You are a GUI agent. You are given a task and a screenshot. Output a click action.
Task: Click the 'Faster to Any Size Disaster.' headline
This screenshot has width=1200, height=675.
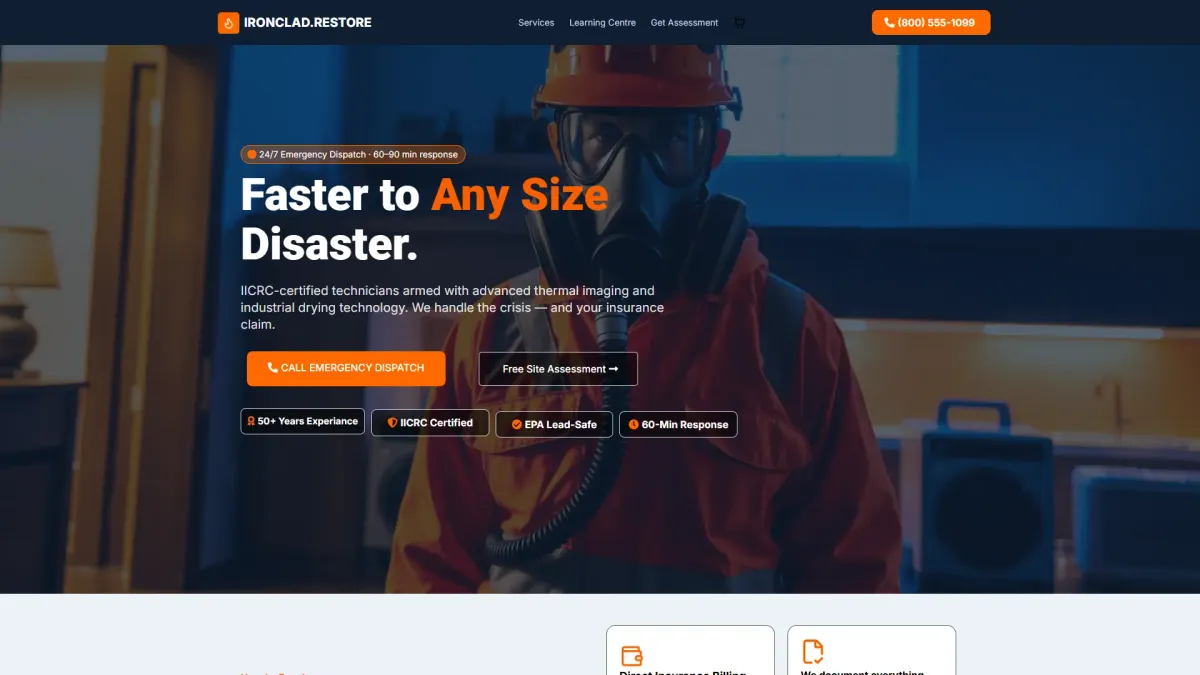pyautogui.click(x=425, y=219)
